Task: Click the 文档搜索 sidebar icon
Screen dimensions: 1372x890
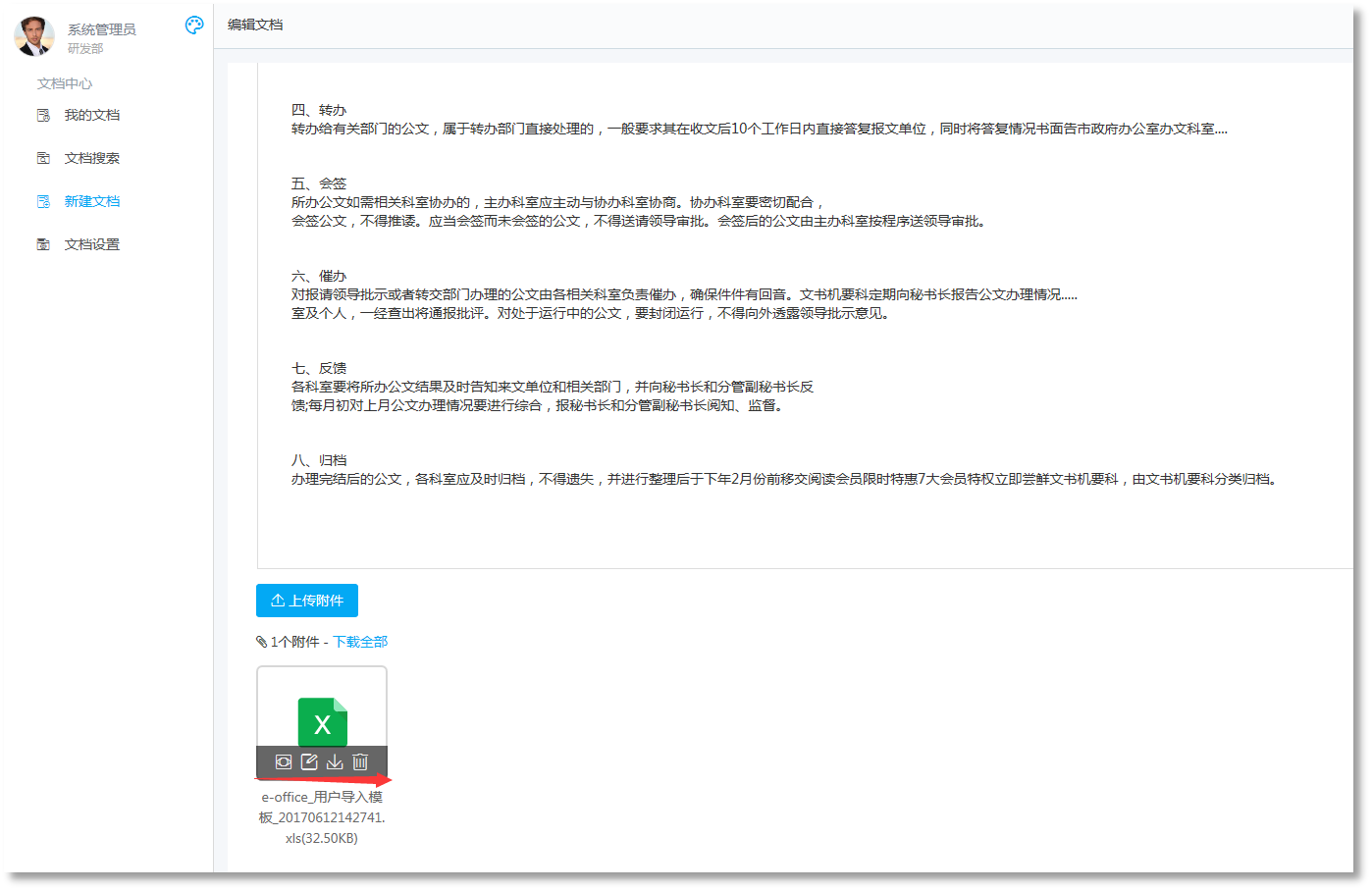Action: (43, 158)
